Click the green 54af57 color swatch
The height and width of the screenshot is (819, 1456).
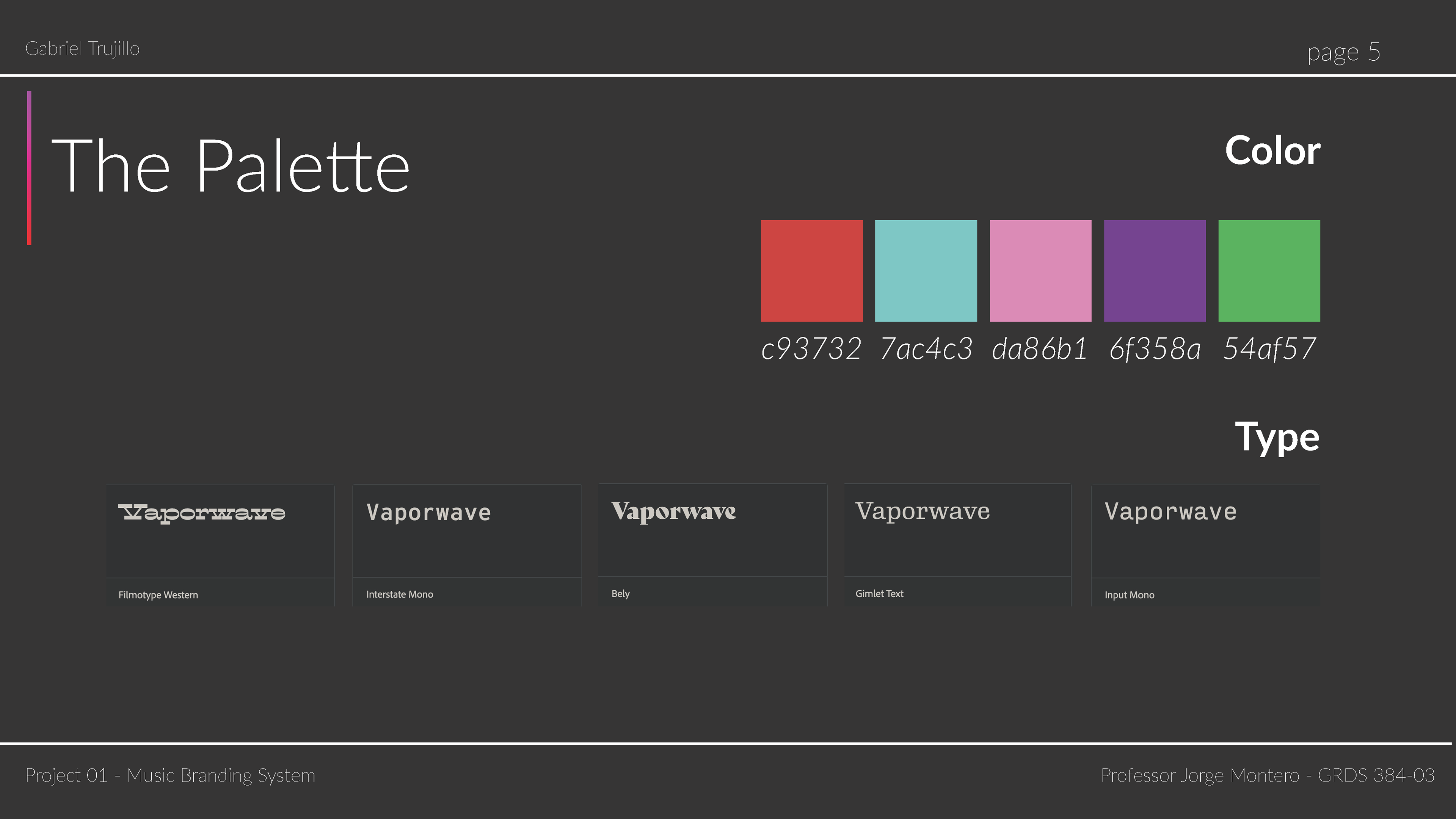(1269, 271)
